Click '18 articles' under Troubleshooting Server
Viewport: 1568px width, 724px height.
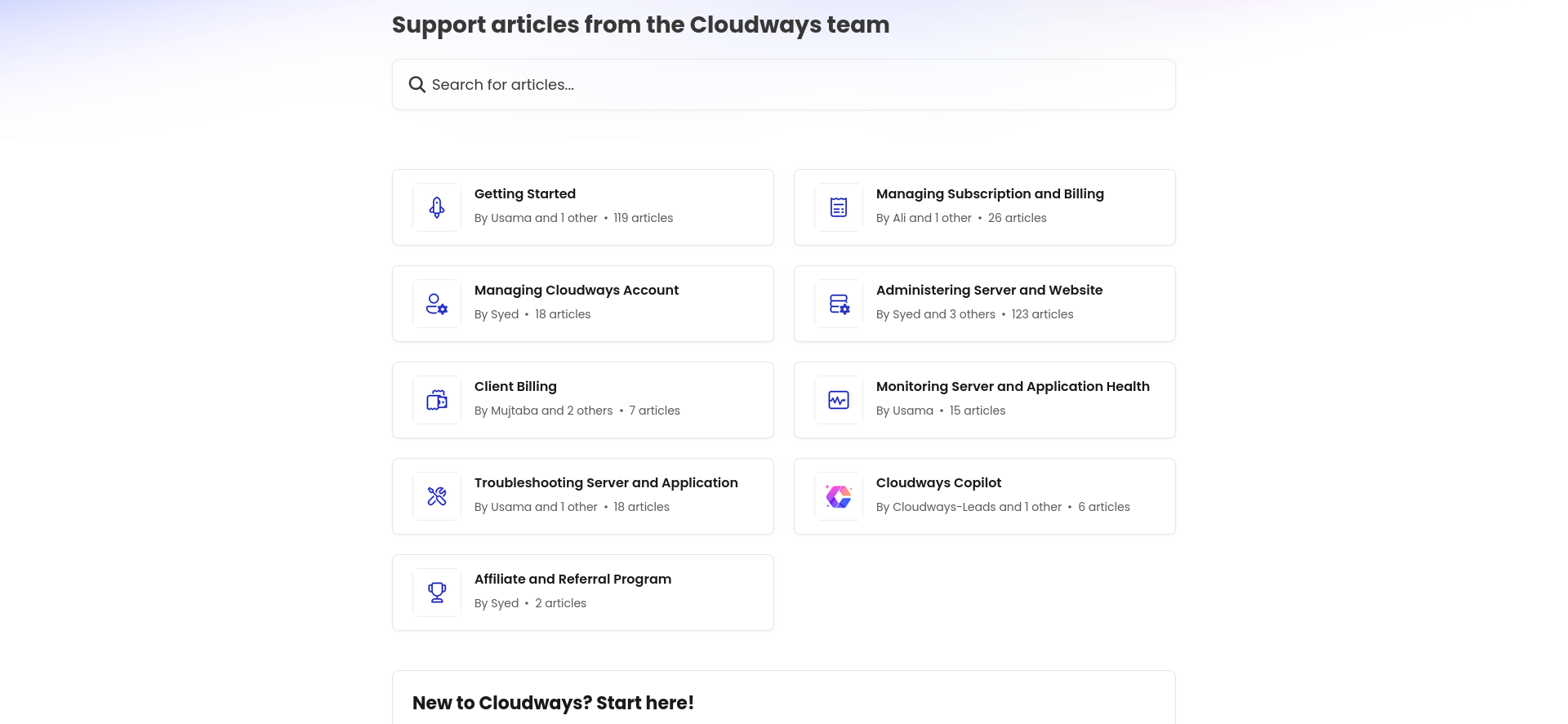pos(641,507)
